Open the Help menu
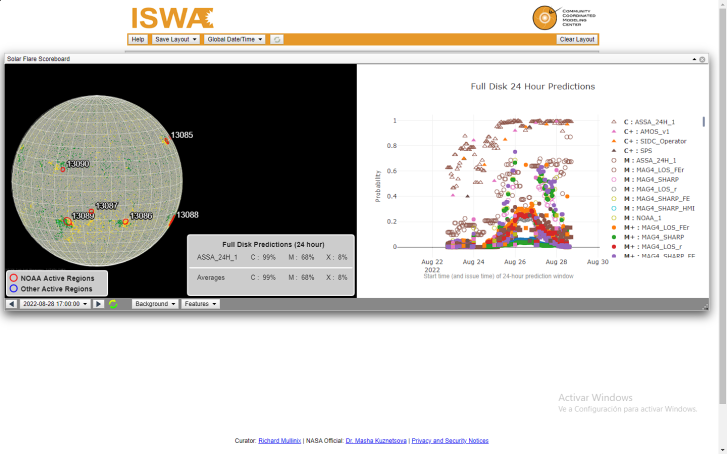727x454 pixels. pyautogui.click(x=138, y=39)
